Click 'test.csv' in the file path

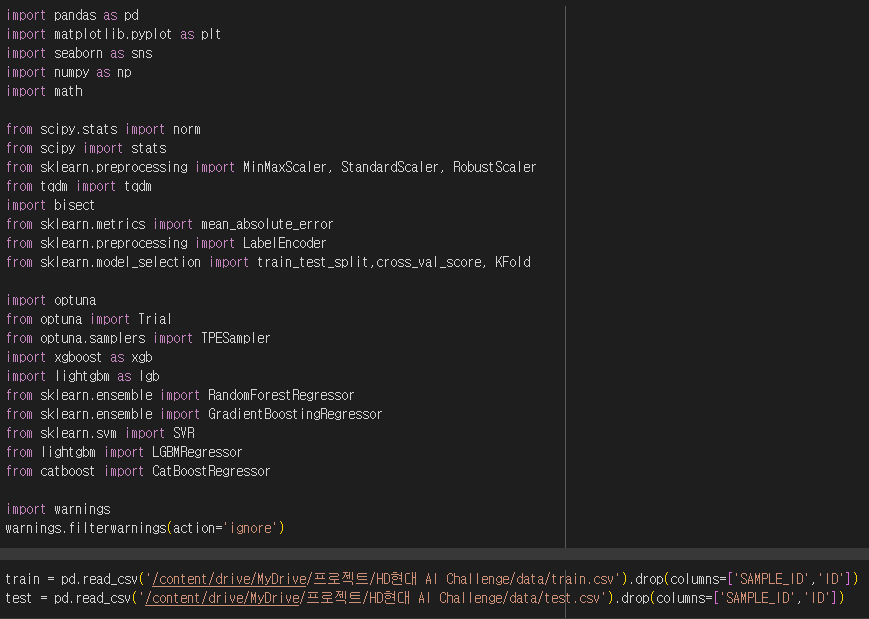click(571, 598)
